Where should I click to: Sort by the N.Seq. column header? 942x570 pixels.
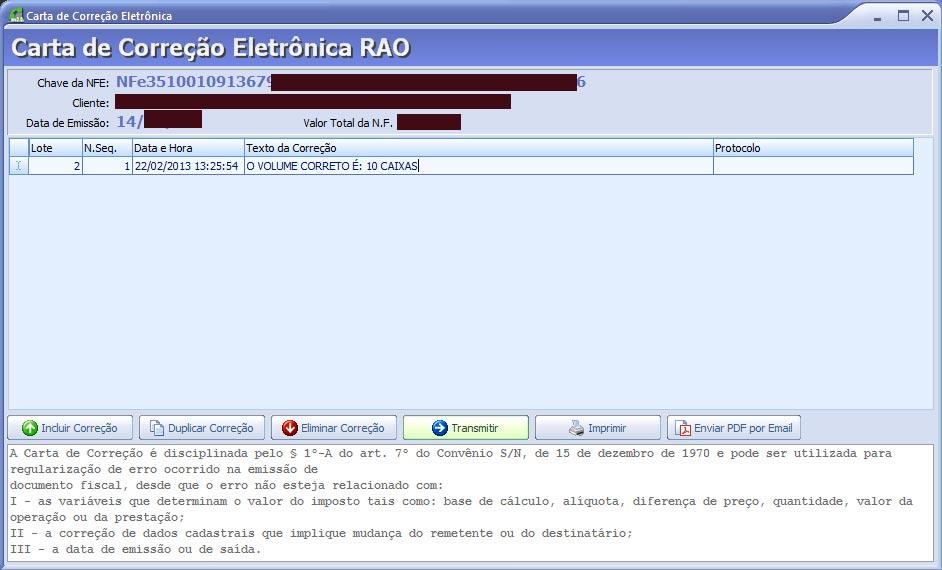pyautogui.click(x=107, y=148)
